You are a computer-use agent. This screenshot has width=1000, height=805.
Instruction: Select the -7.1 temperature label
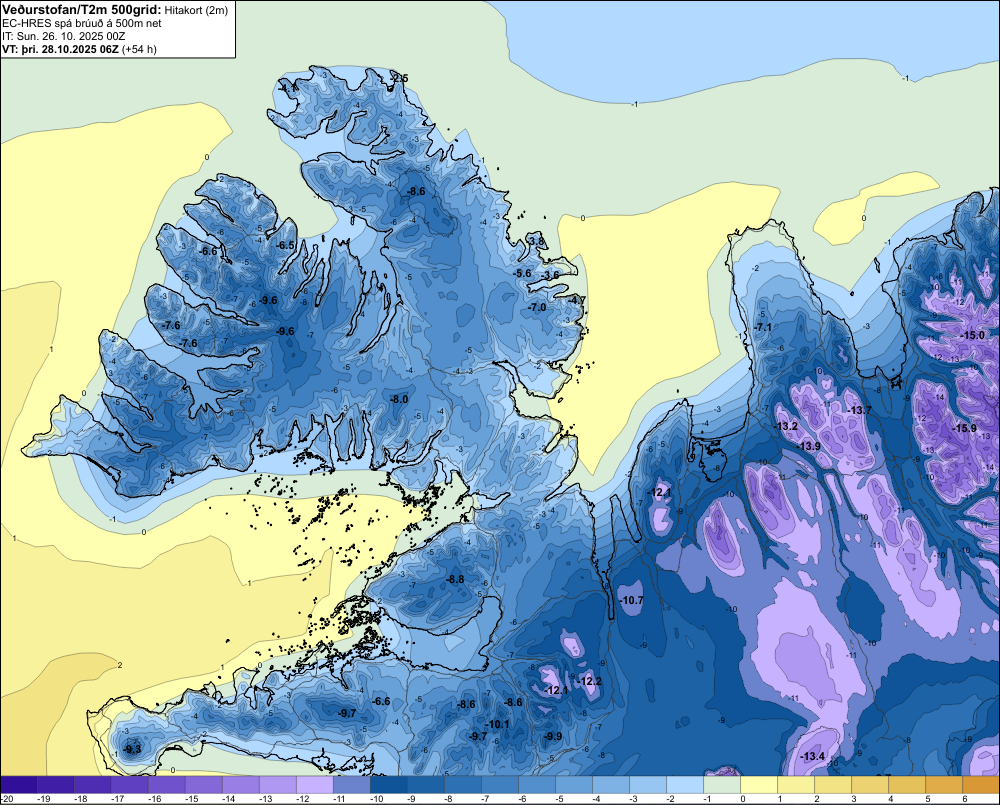click(763, 327)
